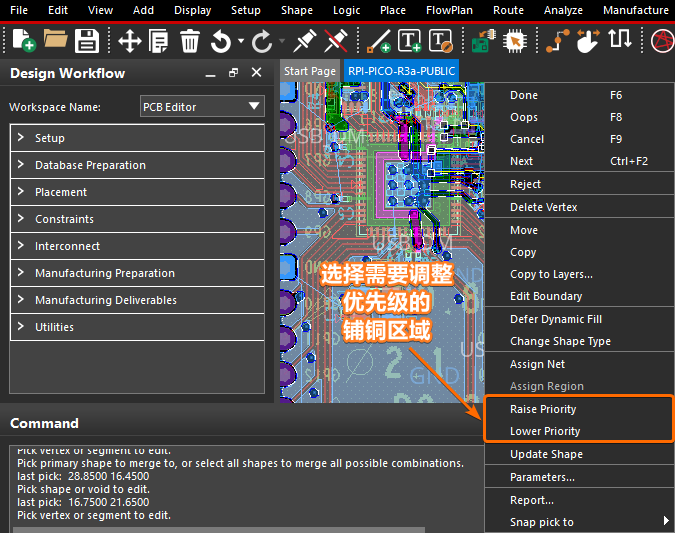
Task: Switch to the Start Page tab
Action: point(309,71)
